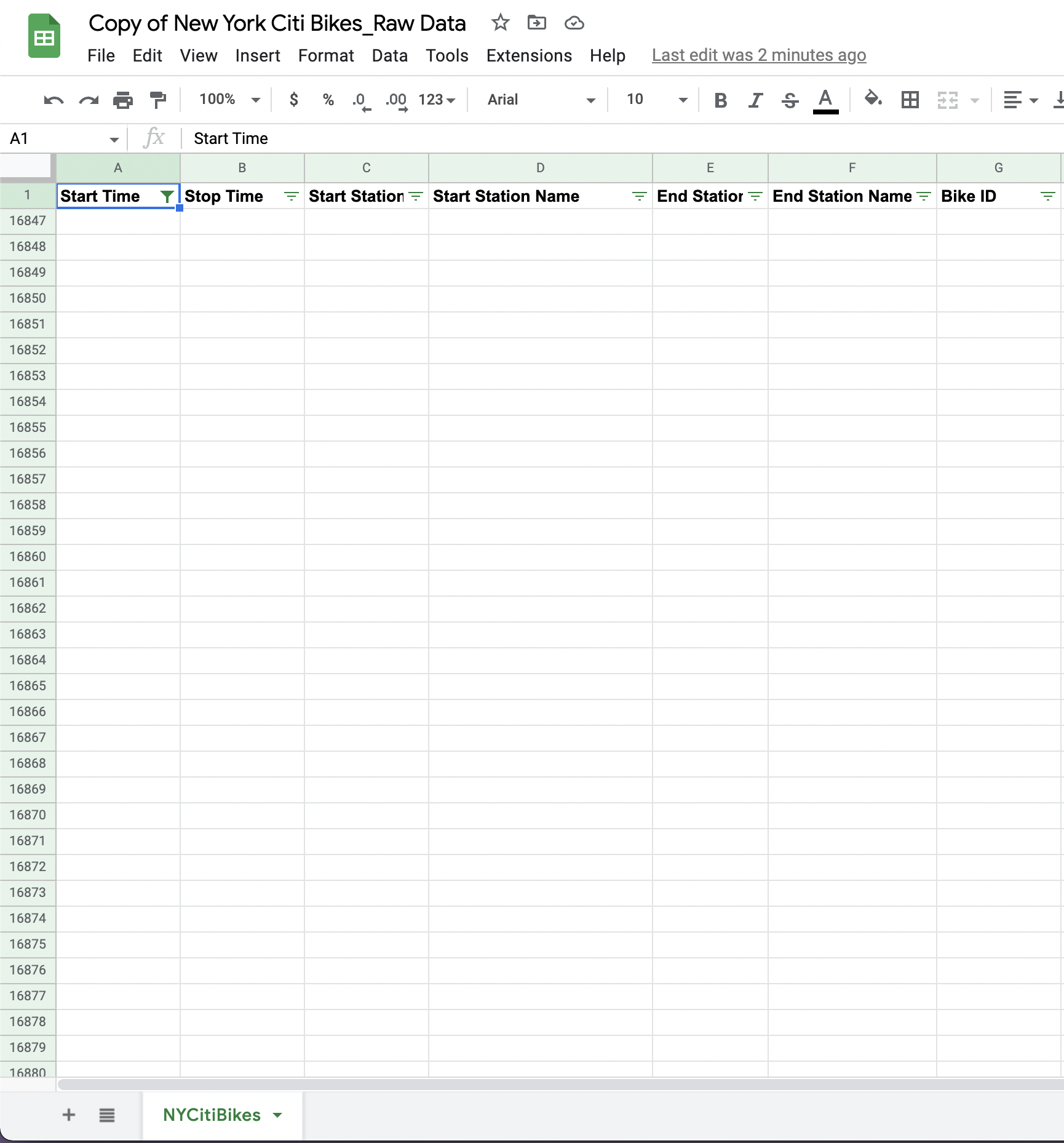Open more number formats dropdown
This screenshot has width=1064, height=1143.
(x=436, y=100)
